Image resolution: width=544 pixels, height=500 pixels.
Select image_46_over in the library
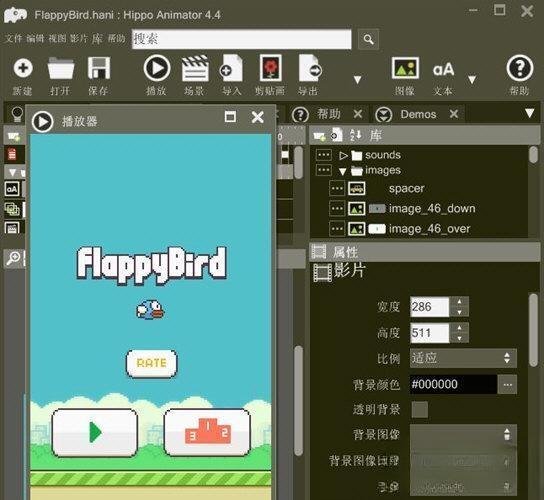pos(430,229)
